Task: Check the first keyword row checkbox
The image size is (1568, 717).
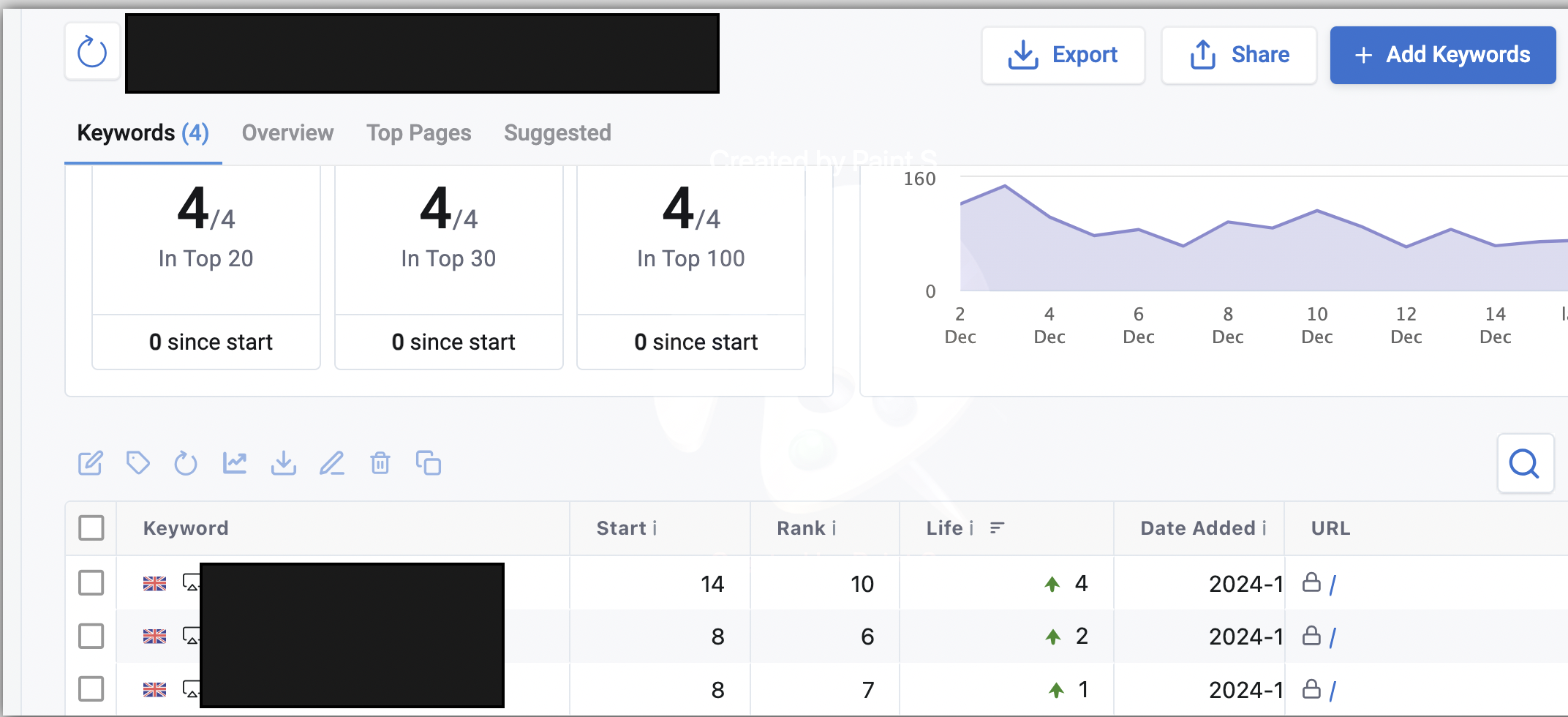Action: (x=91, y=583)
